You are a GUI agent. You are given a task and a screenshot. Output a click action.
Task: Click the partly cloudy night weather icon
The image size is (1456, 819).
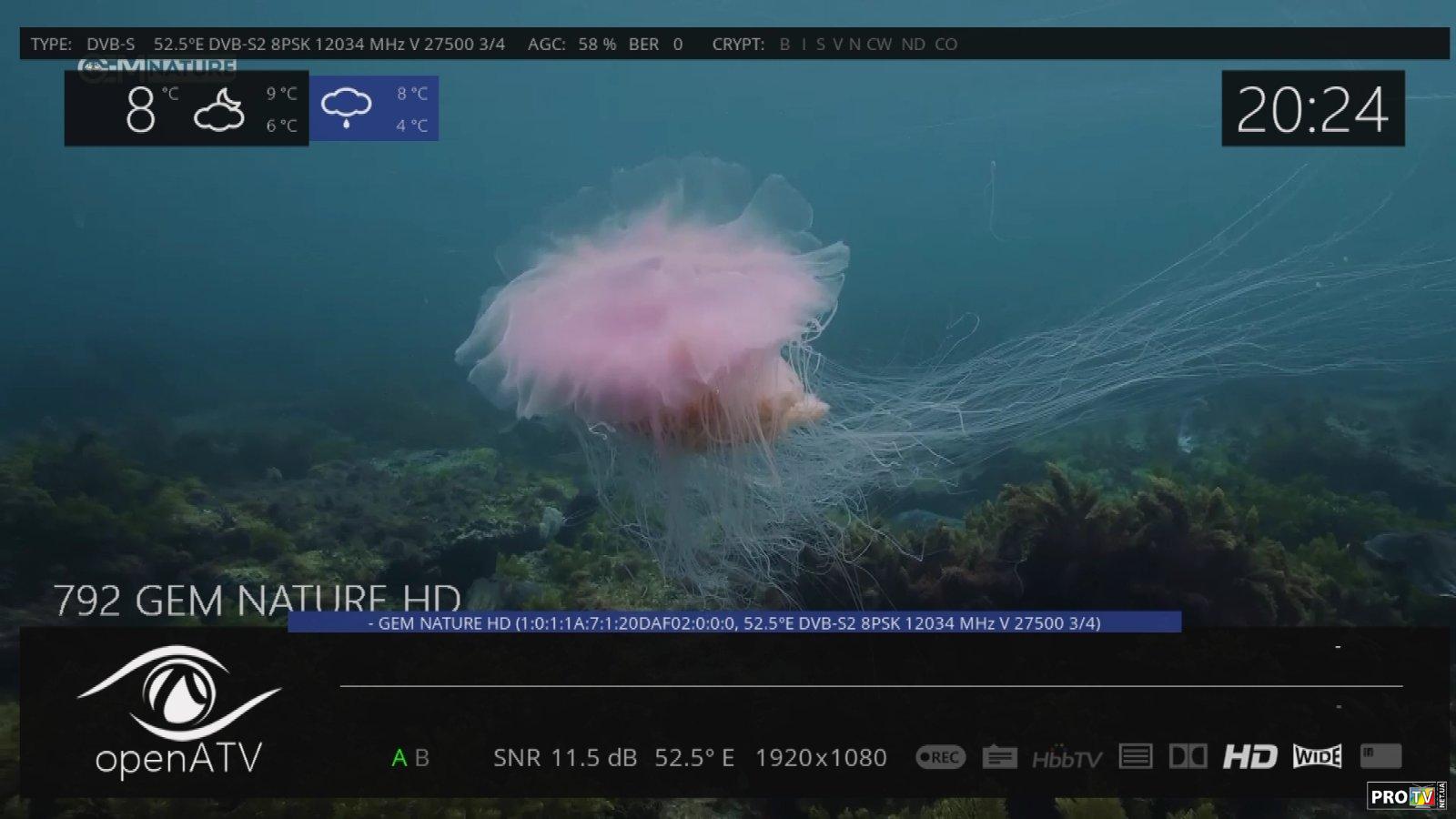coord(218,110)
